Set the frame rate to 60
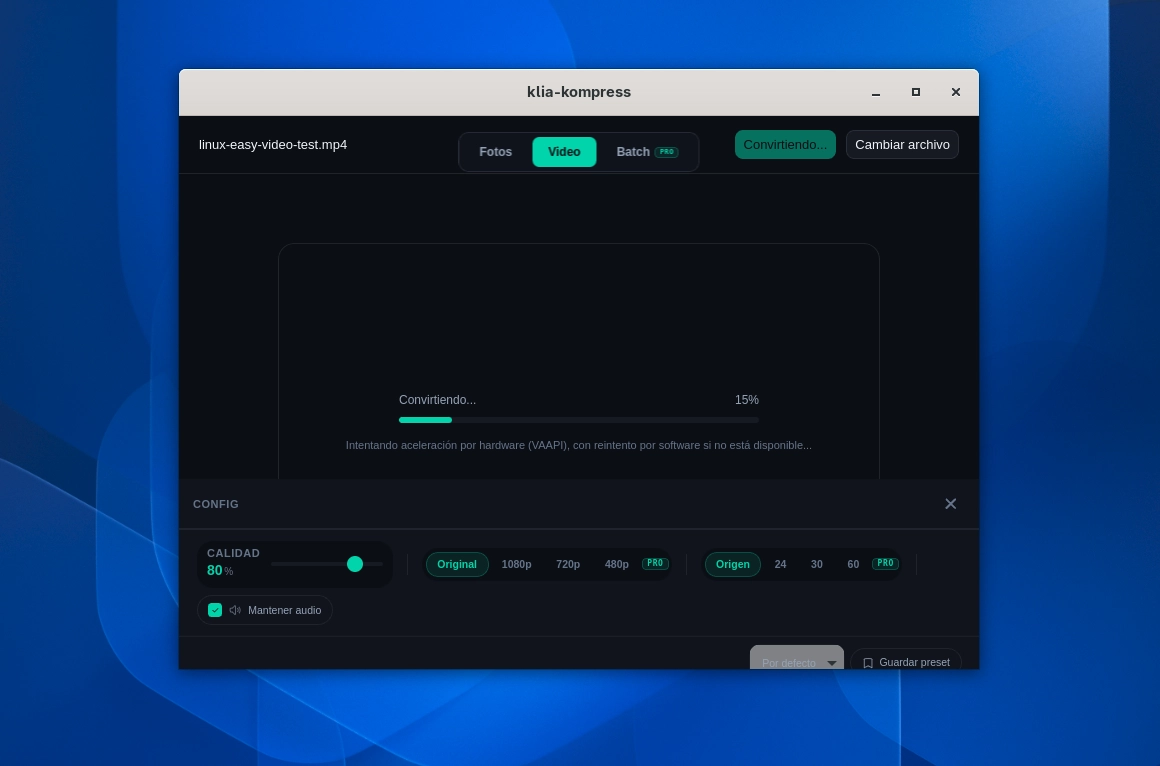This screenshot has height=766, width=1160. coord(853,564)
